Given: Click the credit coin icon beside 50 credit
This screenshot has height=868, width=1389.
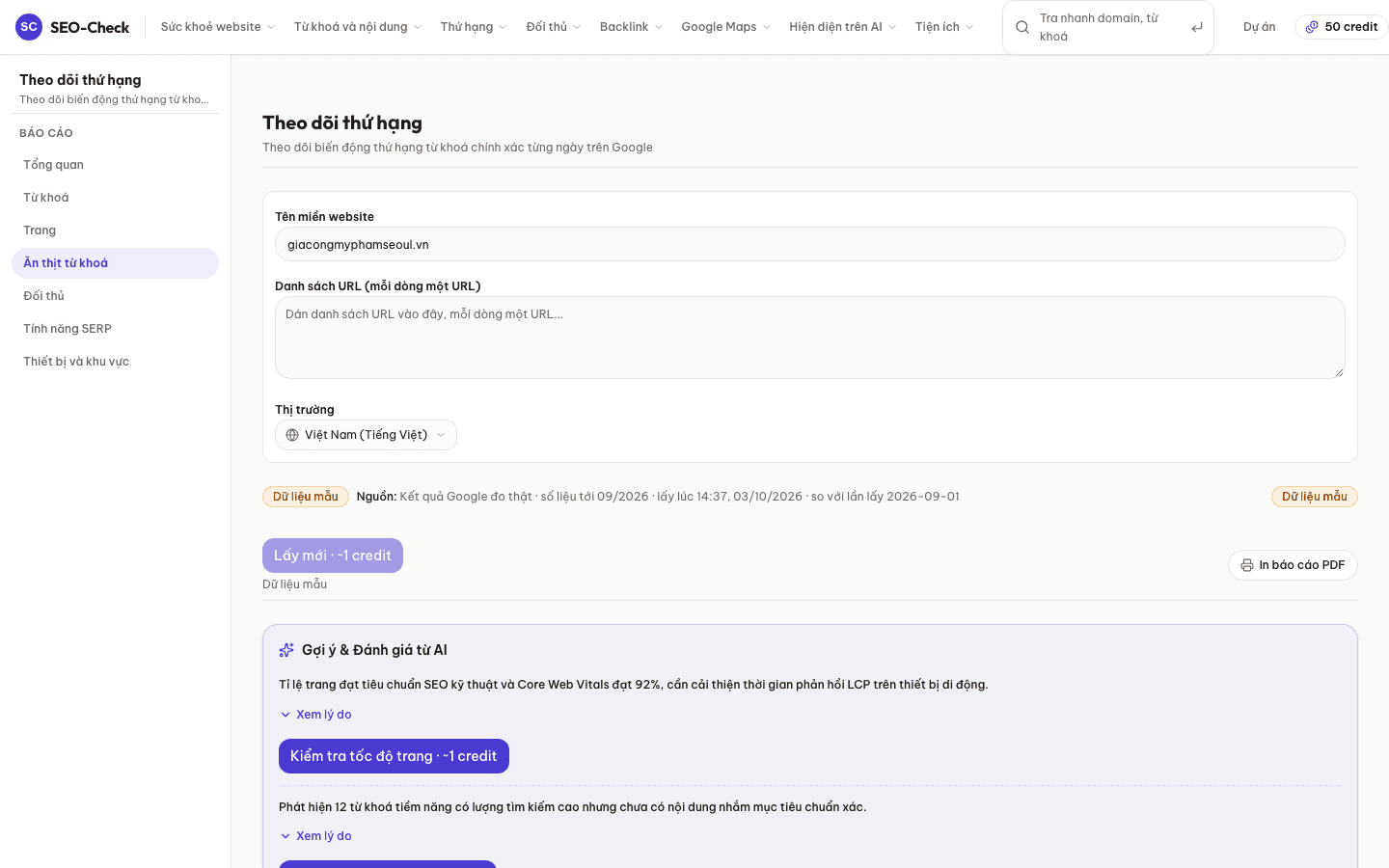Looking at the screenshot, I should point(1312,27).
